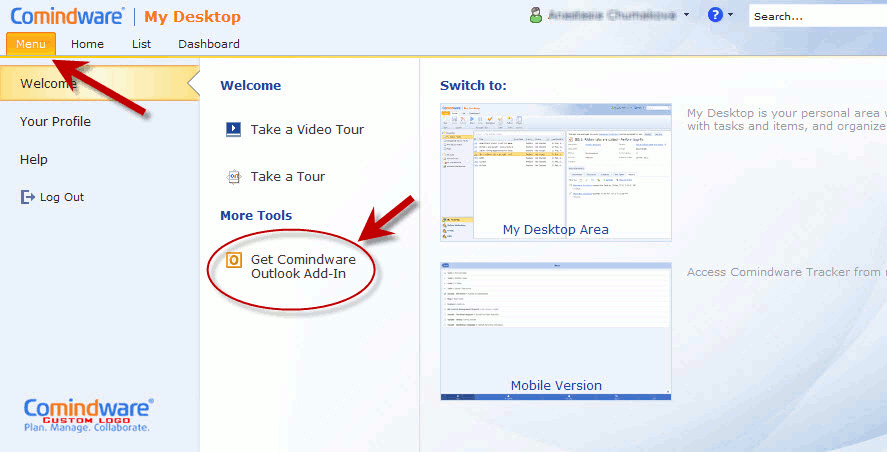The width and height of the screenshot is (887, 452).
Task: Open the Dashboard tab
Action: (x=209, y=44)
